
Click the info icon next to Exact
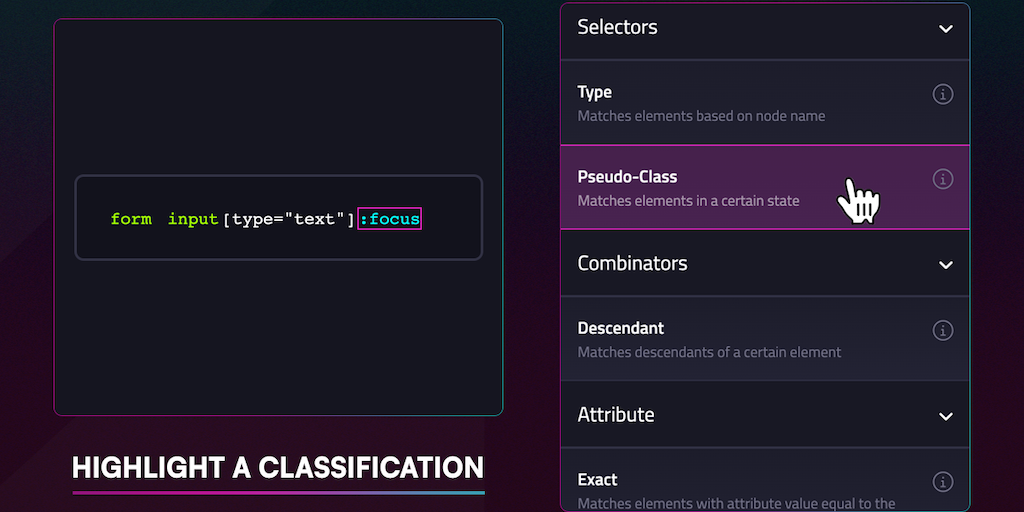click(x=942, y=482)
